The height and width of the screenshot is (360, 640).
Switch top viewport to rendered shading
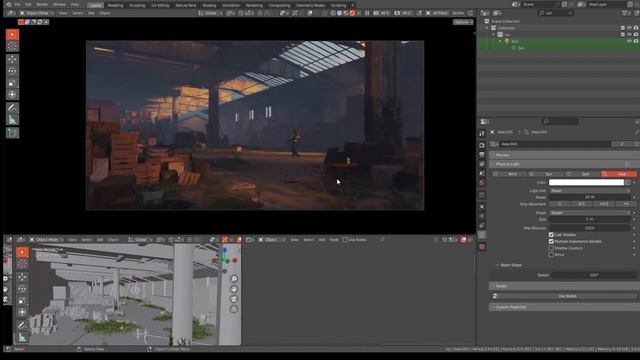pos(352,13)
